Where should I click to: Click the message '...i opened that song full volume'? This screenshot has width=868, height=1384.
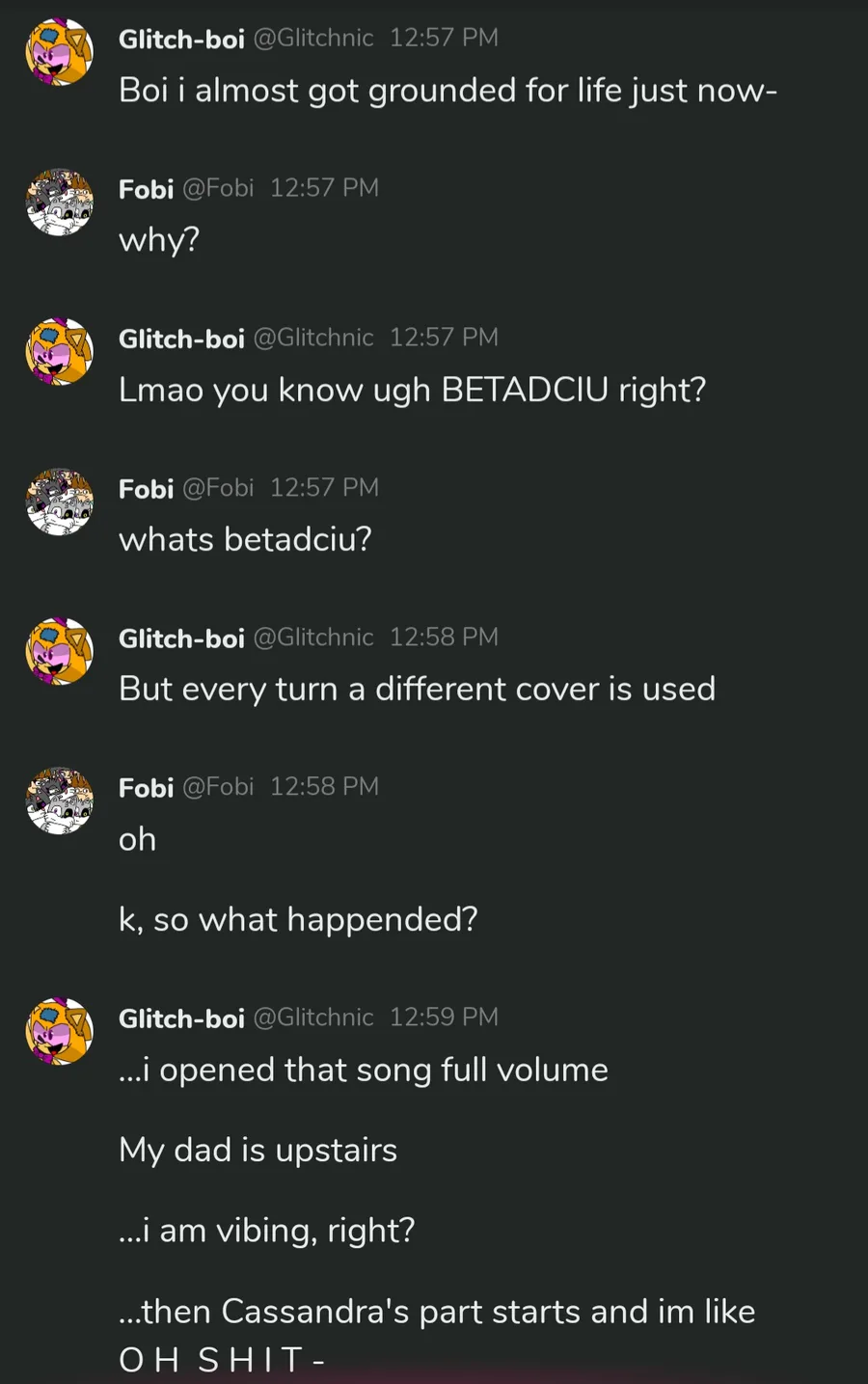point(363,1071)
